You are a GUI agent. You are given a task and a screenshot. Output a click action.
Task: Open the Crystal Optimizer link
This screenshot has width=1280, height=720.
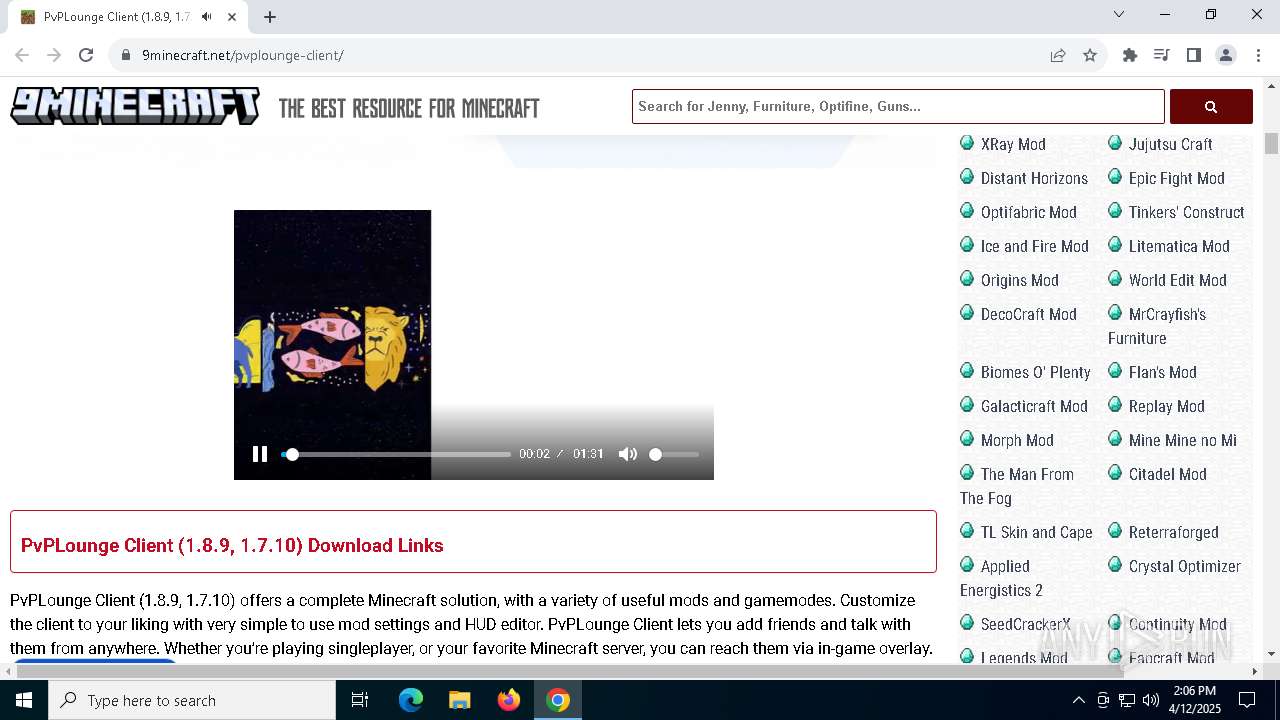pos(1184,566)
